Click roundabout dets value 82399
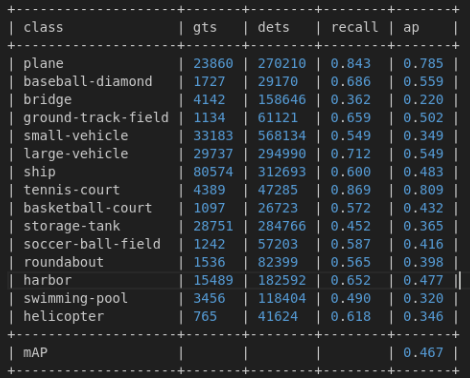Viewport: 470px width, 378px height. (x=278, y=262)
